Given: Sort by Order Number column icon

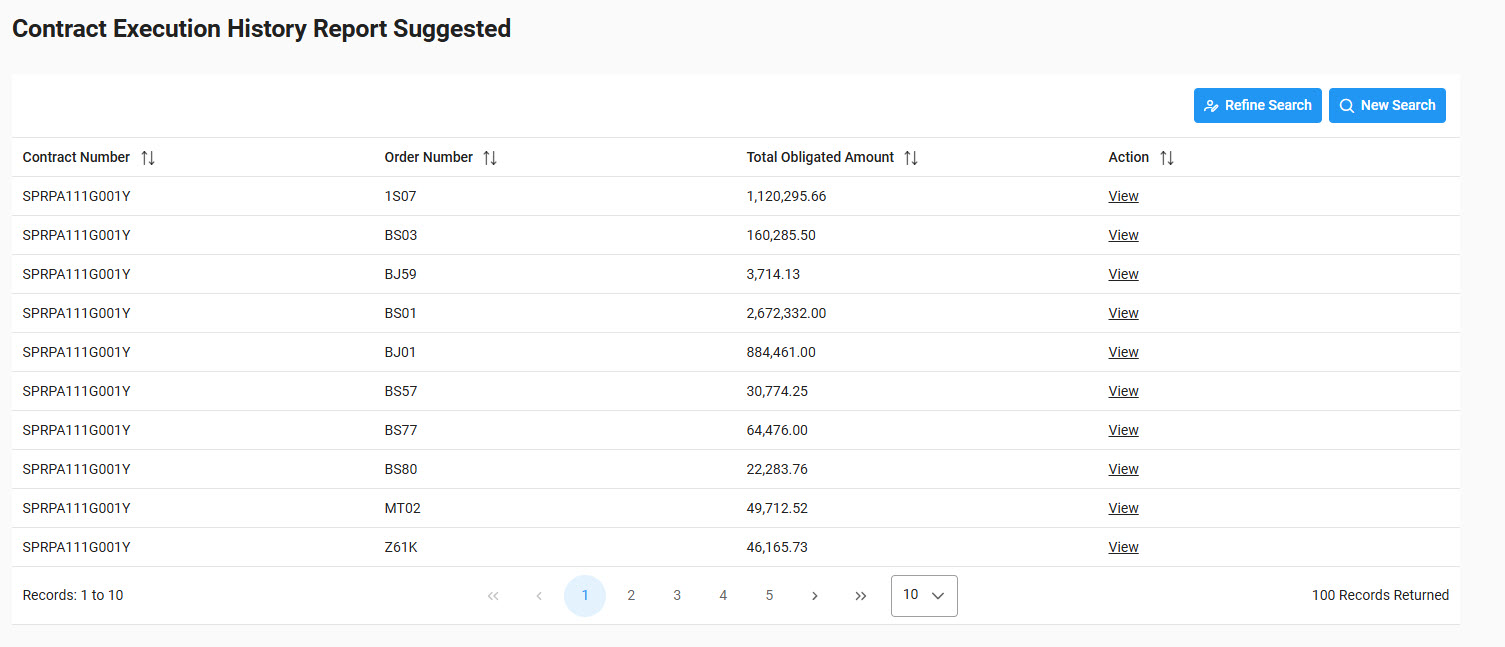Looking at the screenshot, I should coord(490,158).
